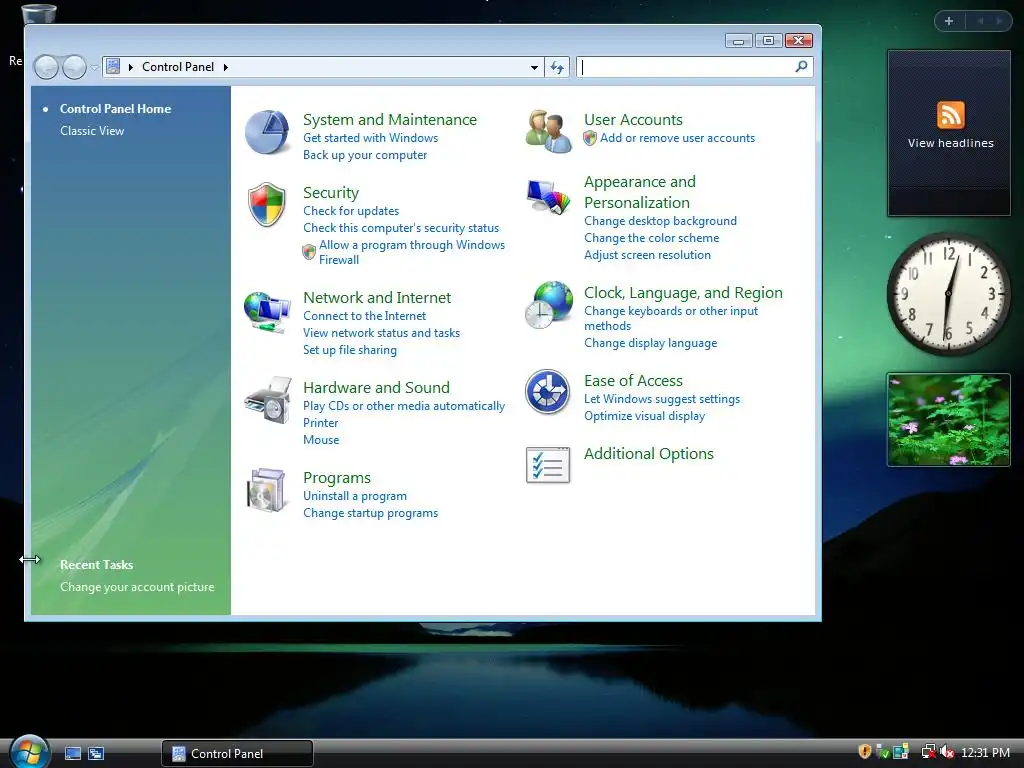
Task: Click Change the color scheme link
Action: pos(651,238)
